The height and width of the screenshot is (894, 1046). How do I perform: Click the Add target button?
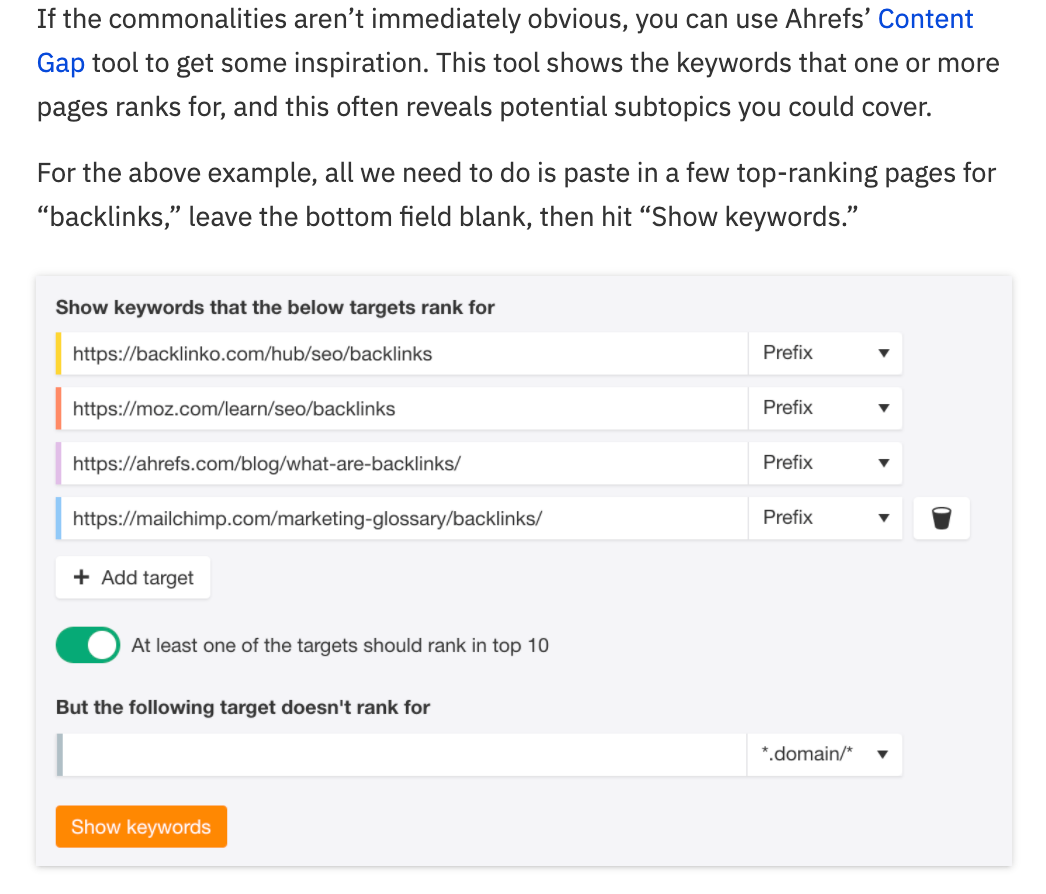(x=133, y=577)
